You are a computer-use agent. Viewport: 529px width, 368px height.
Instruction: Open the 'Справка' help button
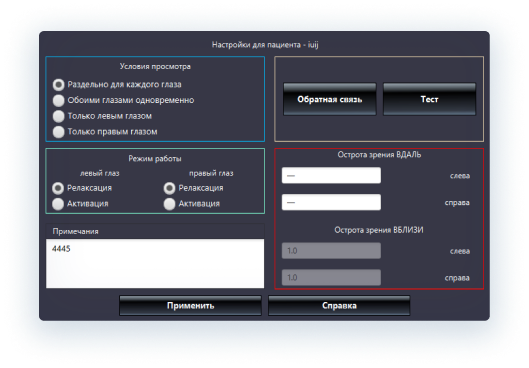click(339, 306)
